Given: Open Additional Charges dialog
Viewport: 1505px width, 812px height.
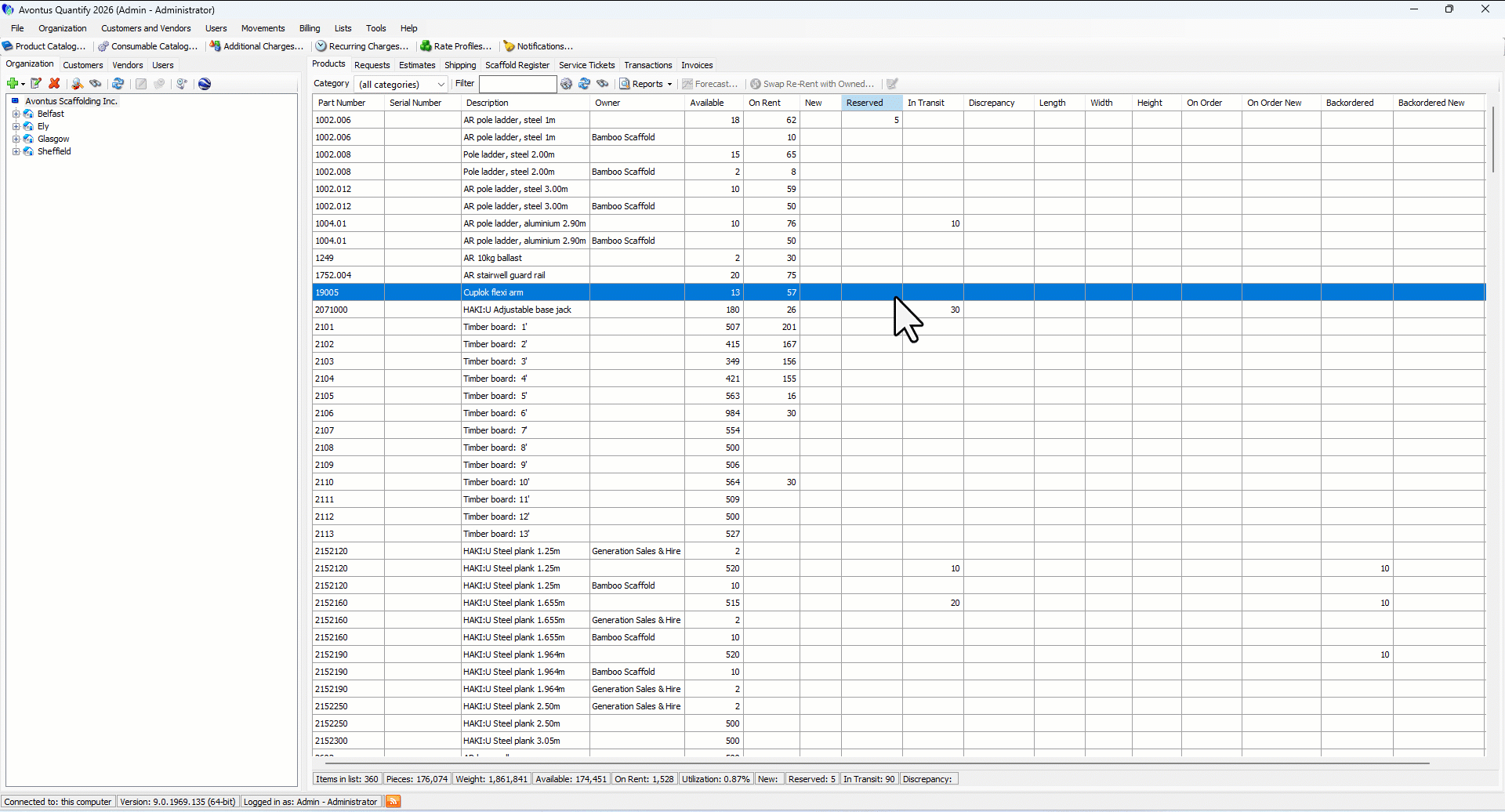Looking at the screenshot, I should tap(256, 46).
